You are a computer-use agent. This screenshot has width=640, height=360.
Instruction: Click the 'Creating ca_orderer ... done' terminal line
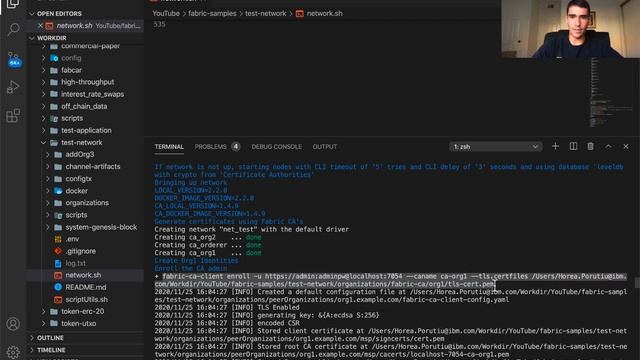[208, 245]
